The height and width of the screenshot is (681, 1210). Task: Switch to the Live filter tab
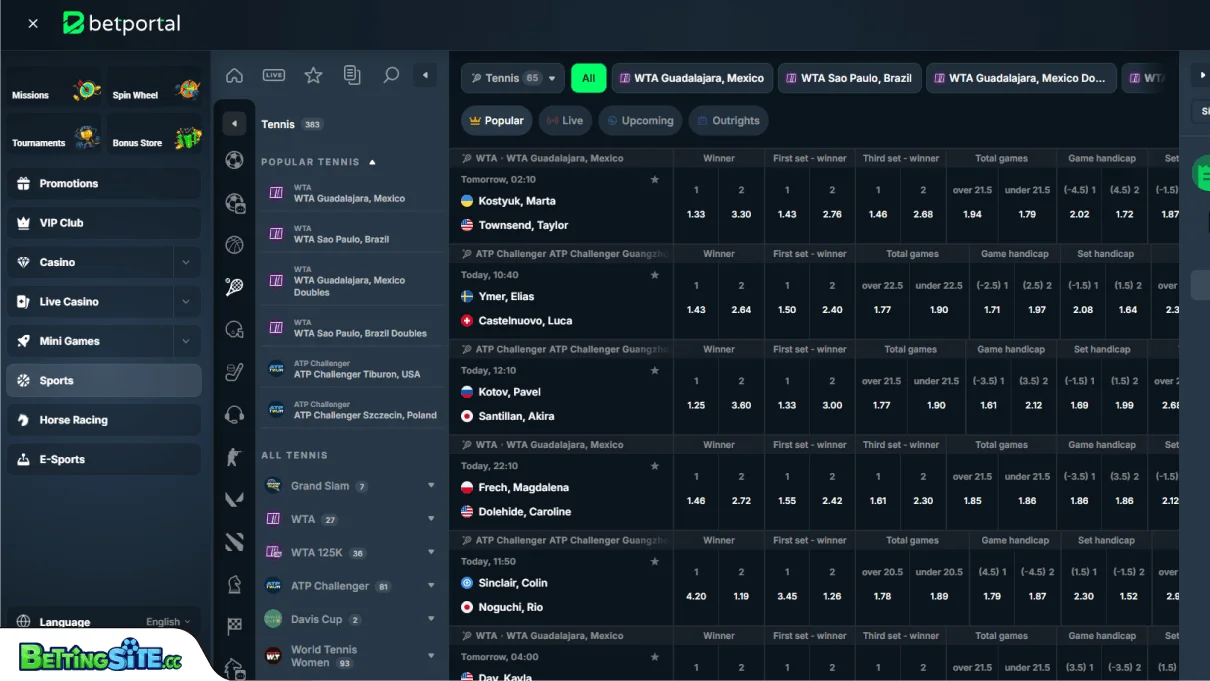click(565, 121)
